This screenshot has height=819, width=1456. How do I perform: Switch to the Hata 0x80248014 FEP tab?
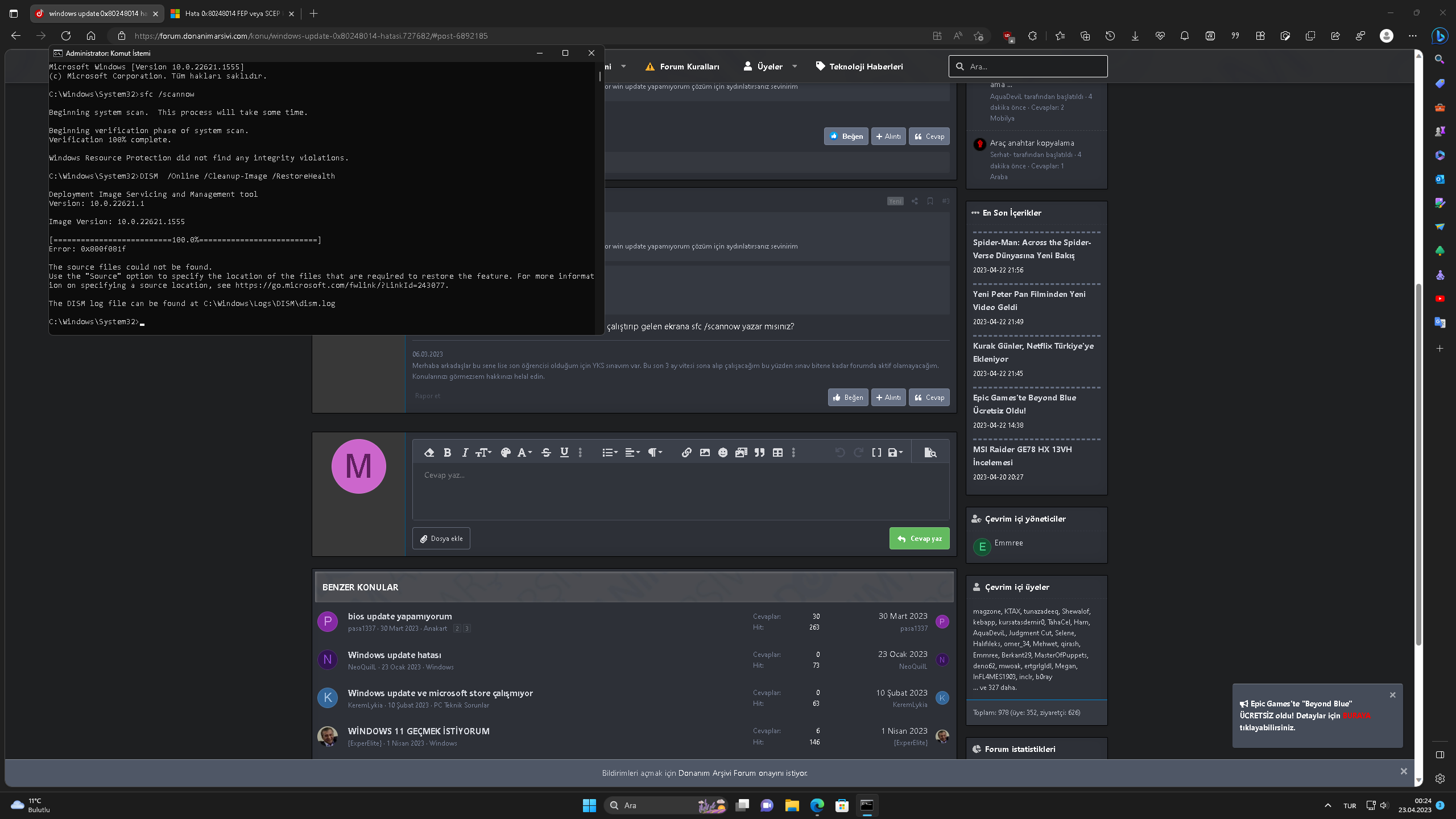(x=232, y=13)
